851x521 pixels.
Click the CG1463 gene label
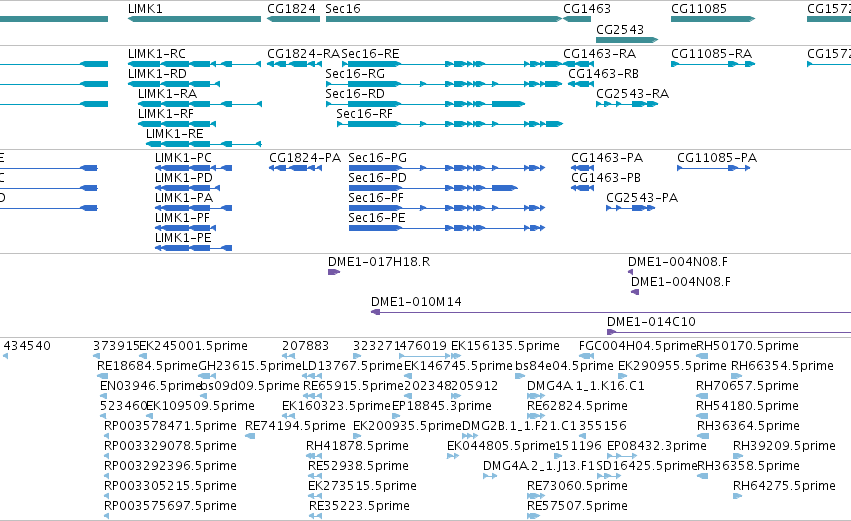tap(587, 9)
